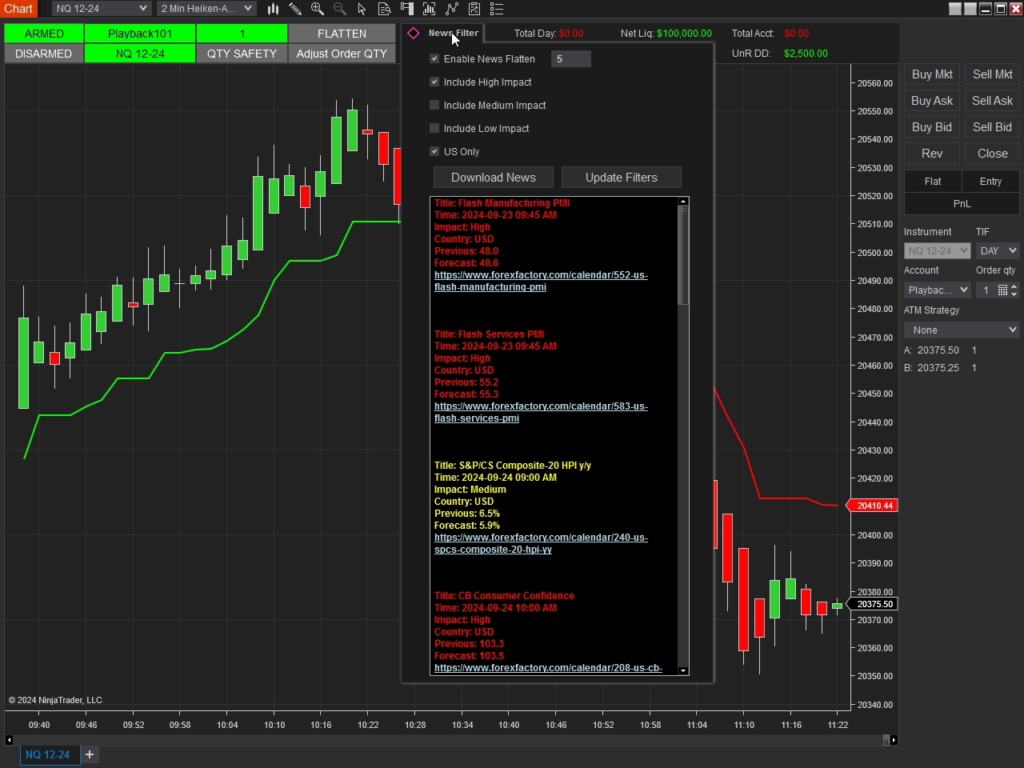This screenshot has height=768, width=1024.
Task: Enable Include Medium Impact news
Action: [x=435, y=105]
